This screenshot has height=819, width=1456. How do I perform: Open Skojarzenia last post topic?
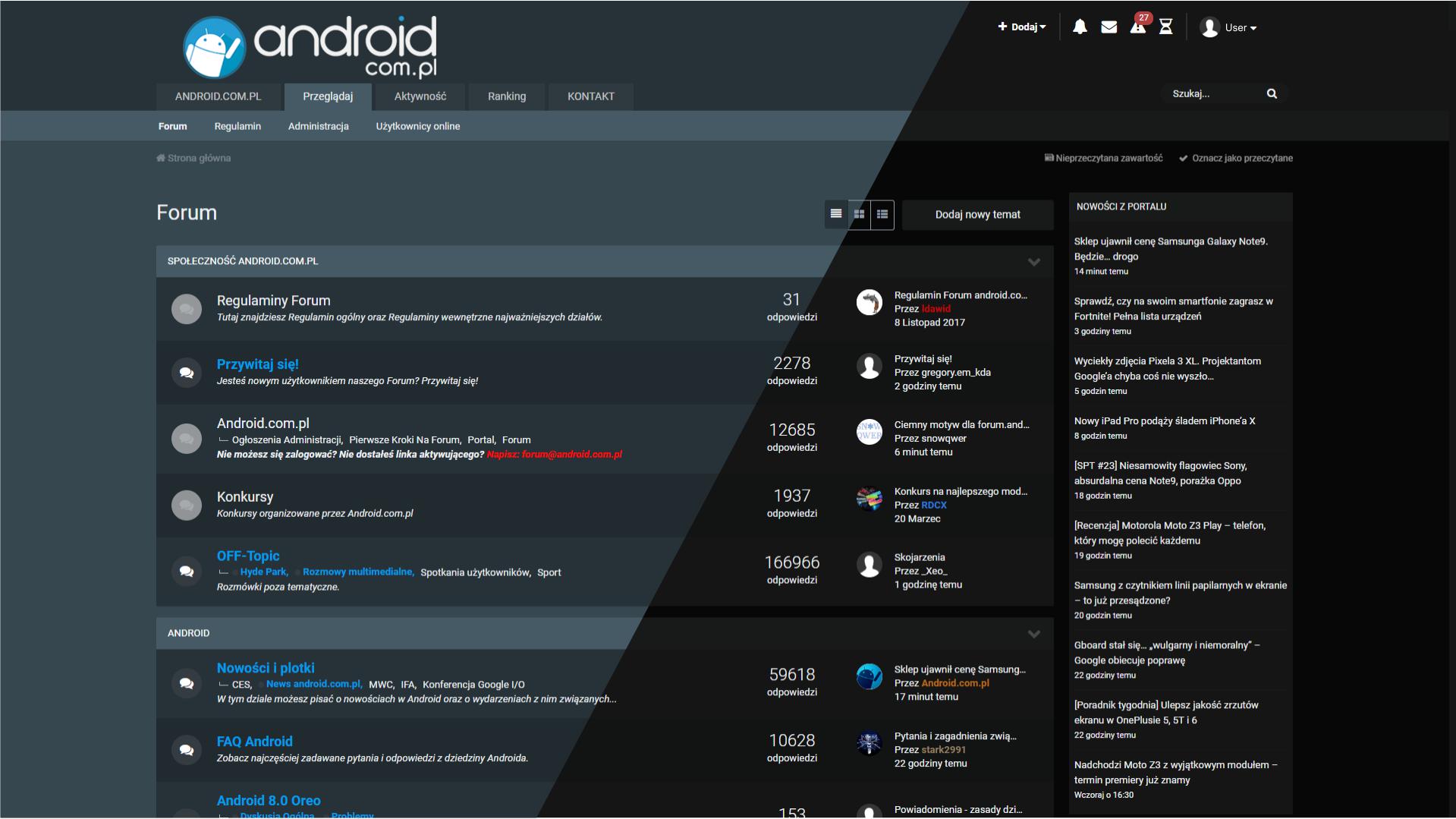[919, 558]
